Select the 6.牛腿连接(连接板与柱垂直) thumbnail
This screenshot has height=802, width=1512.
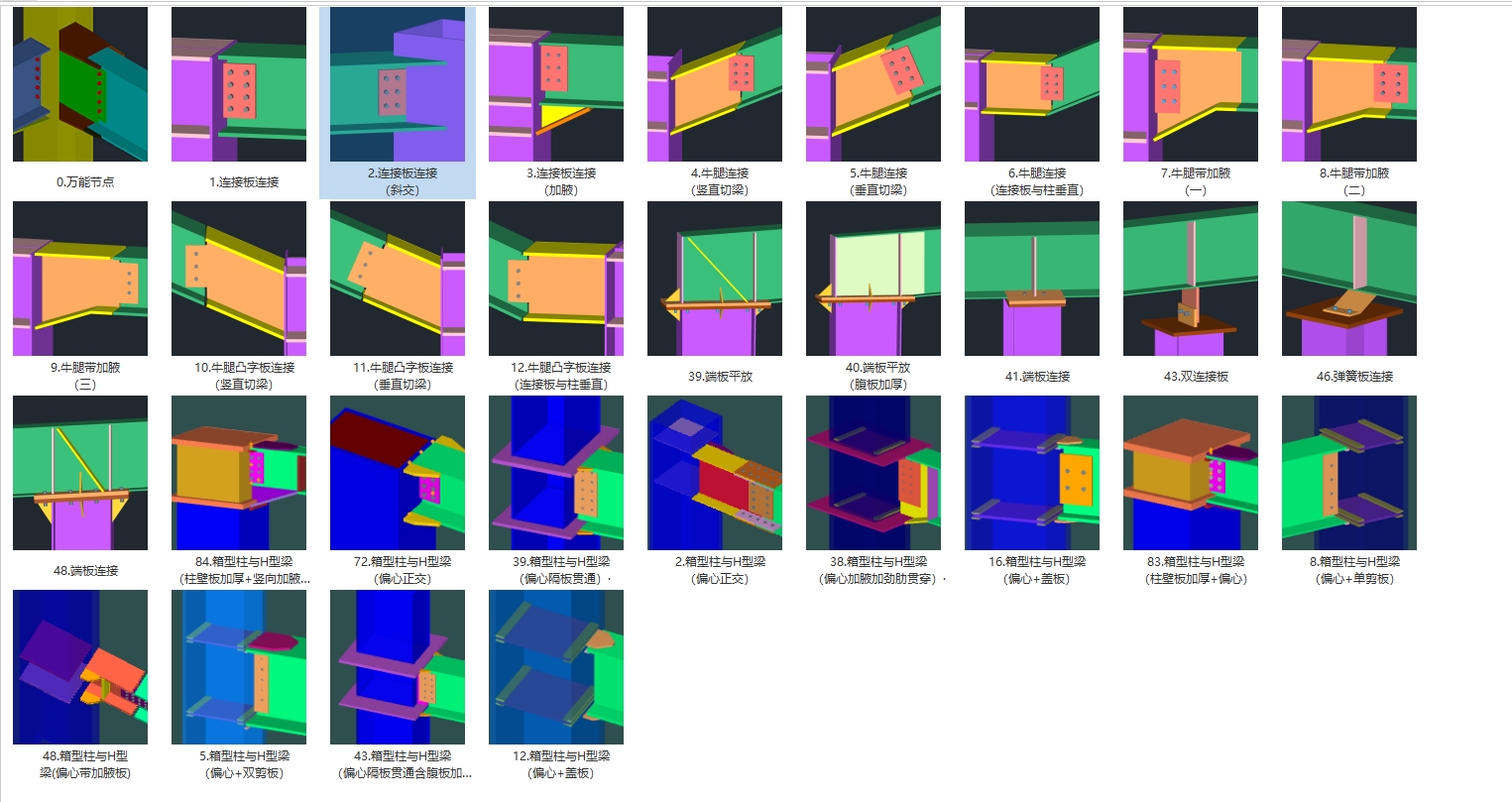pos(1032,84)
